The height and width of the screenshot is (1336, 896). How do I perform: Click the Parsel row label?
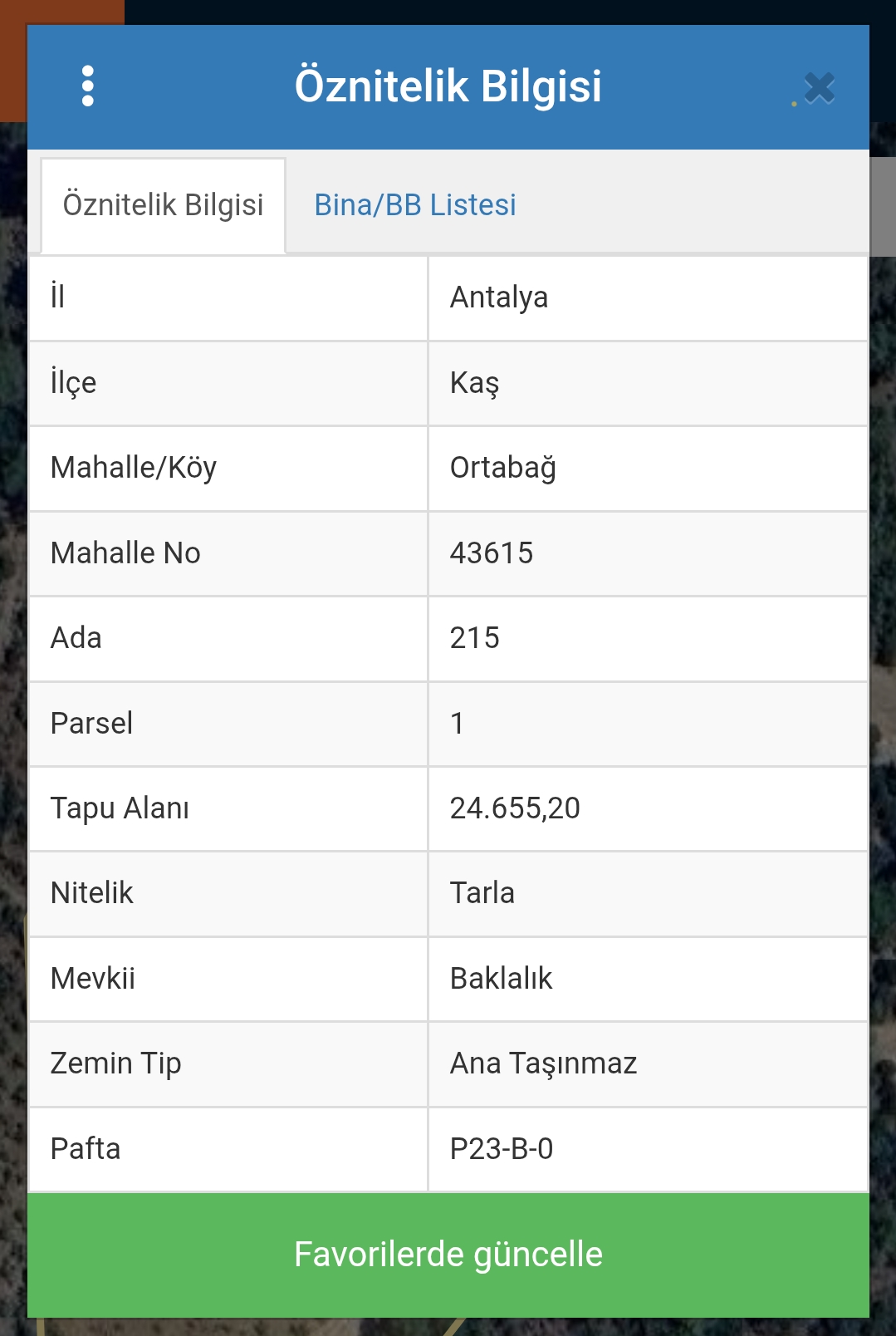[x=92, y=724]
